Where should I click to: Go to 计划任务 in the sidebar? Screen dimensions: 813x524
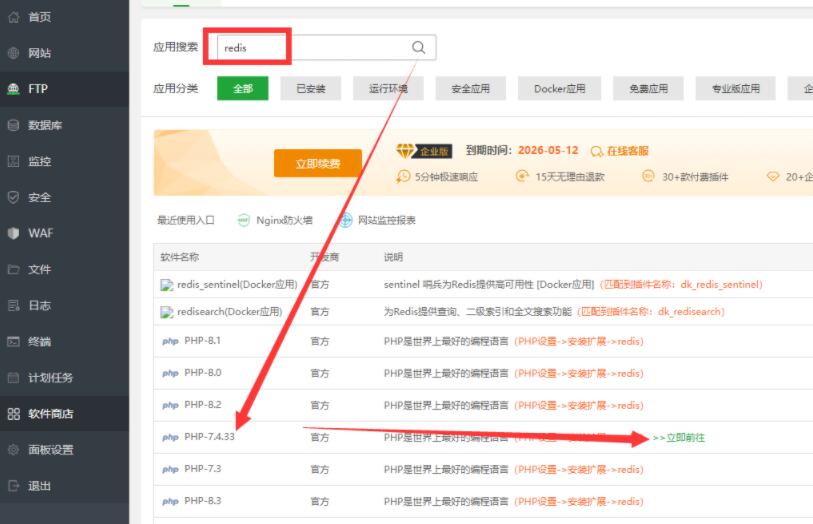50,377
